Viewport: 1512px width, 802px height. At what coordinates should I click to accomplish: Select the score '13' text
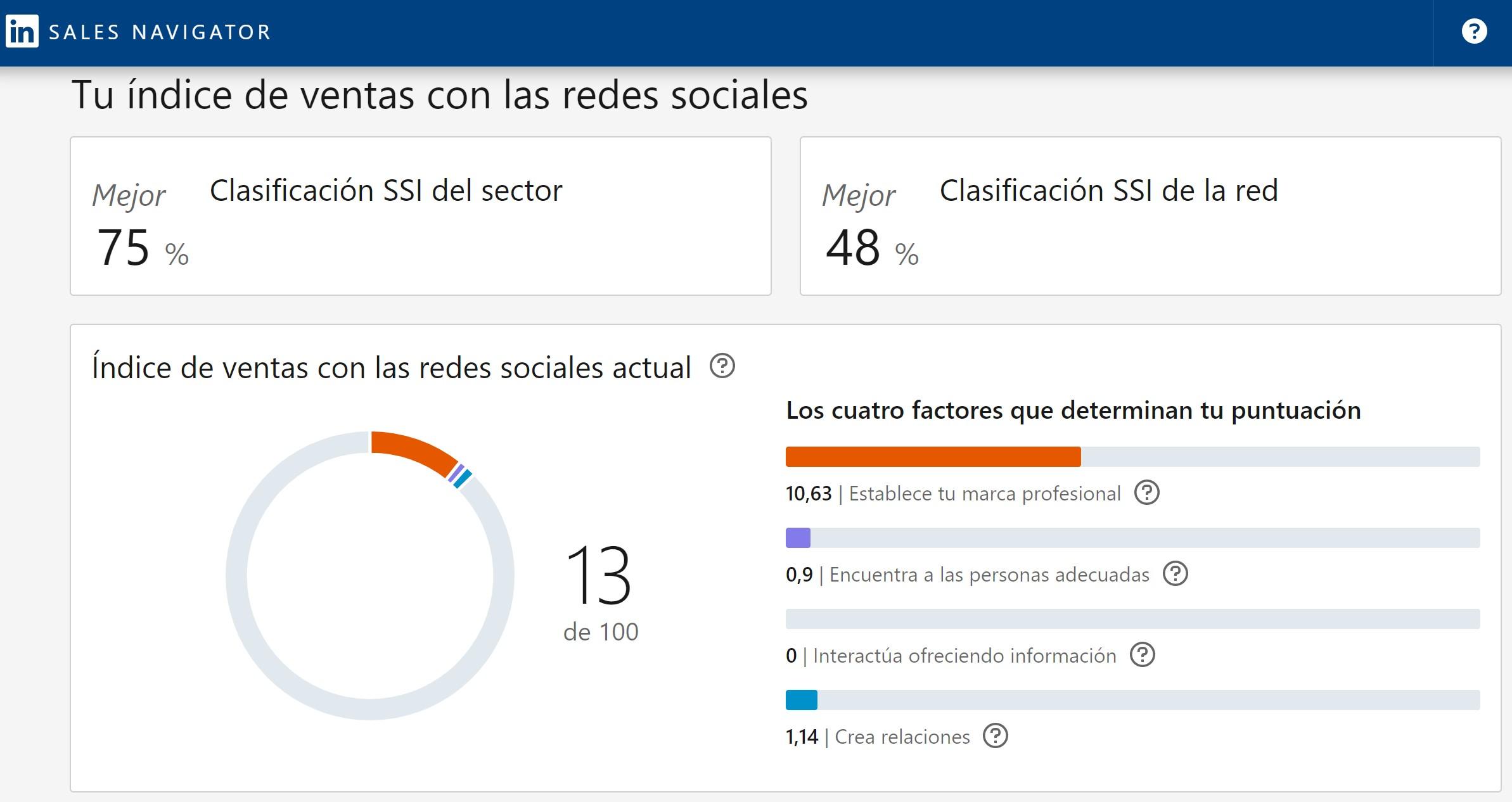[599, 575]
